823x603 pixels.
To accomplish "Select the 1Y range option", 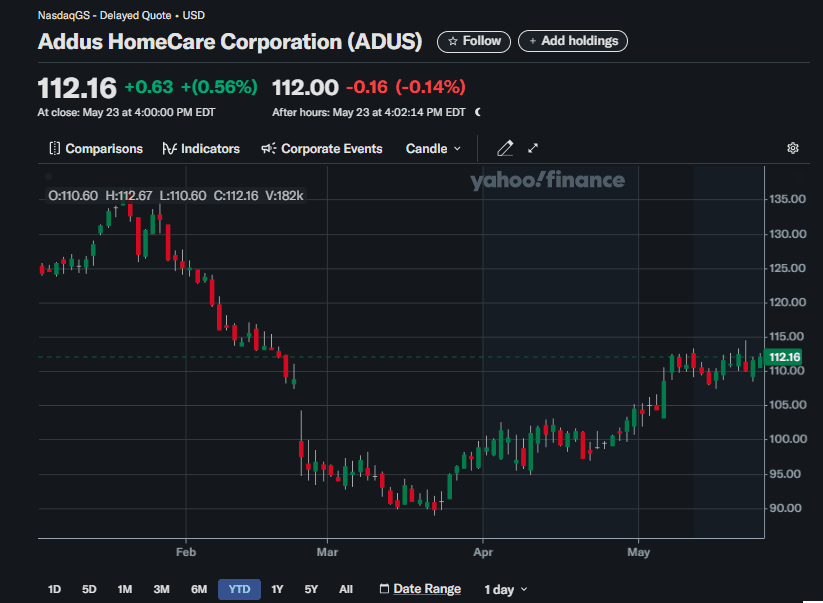I will click(x=277, y=589).
